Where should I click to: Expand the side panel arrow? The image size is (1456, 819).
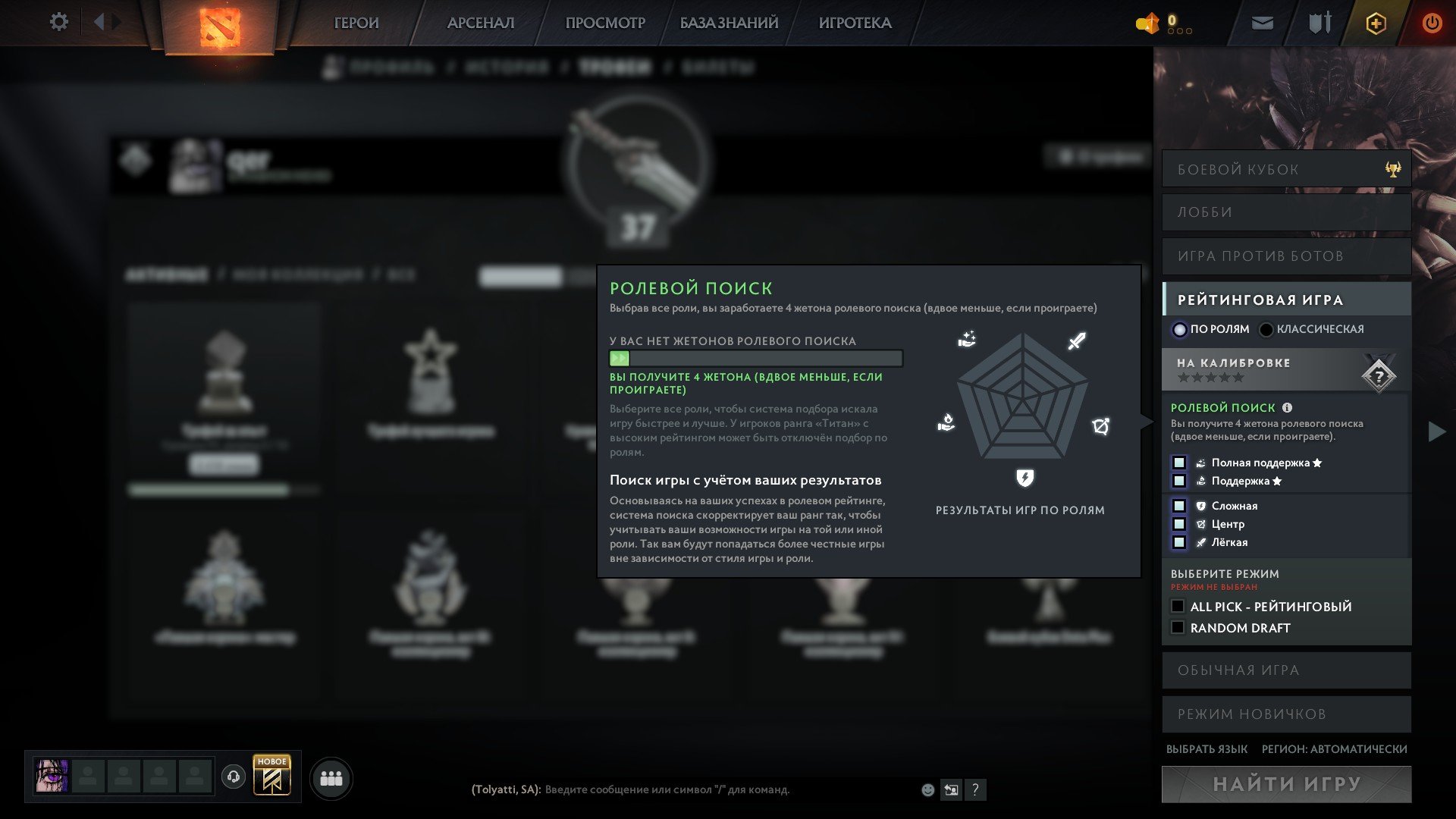[1436, 431]
